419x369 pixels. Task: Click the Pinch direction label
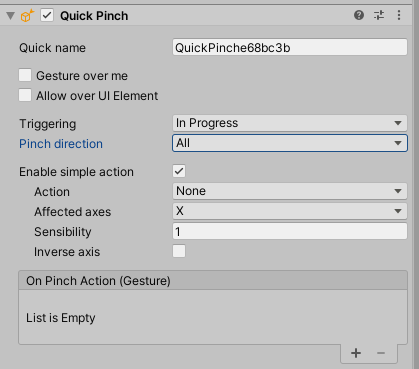[61, 144]
